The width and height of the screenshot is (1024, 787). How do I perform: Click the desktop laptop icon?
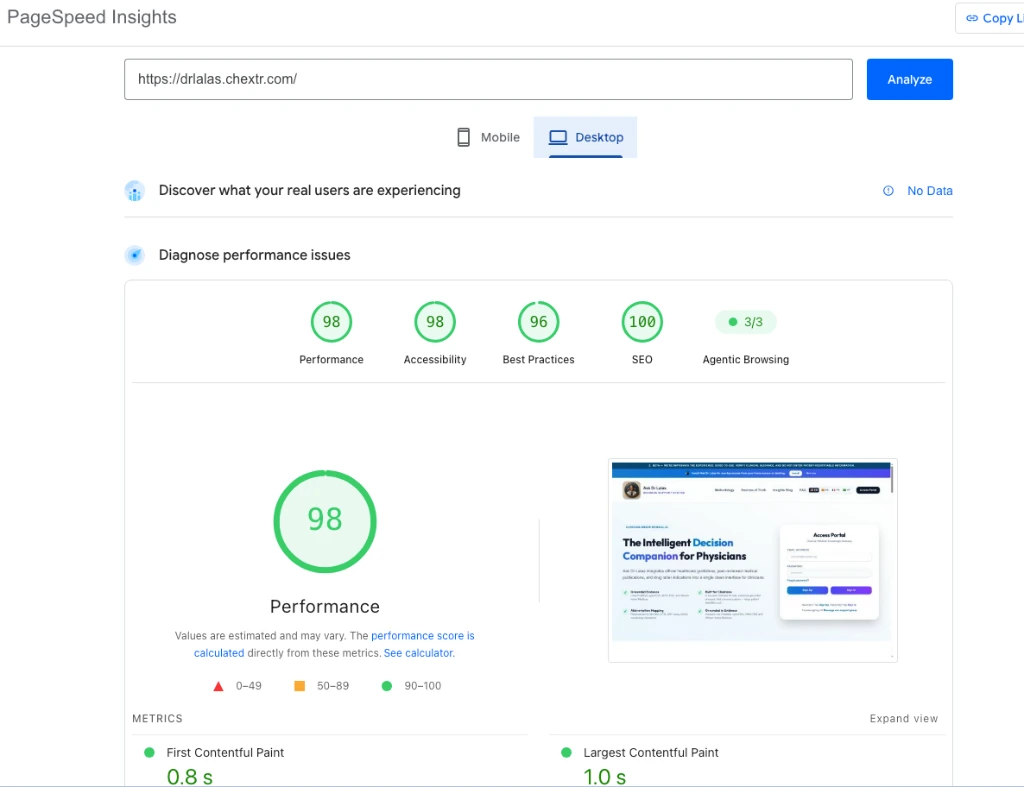pyautogui.click(x=558, y=137)
